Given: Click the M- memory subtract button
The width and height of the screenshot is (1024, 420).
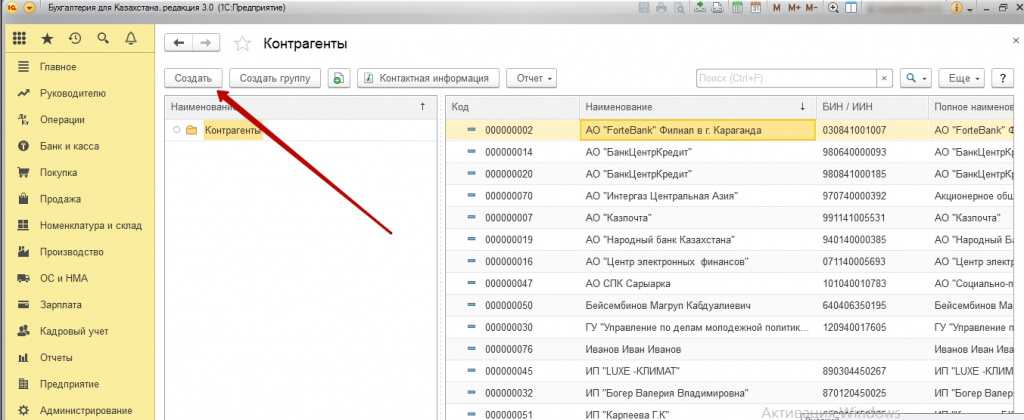Looking at the screenshot, I should pyautogui.click(x=812, y=8).
